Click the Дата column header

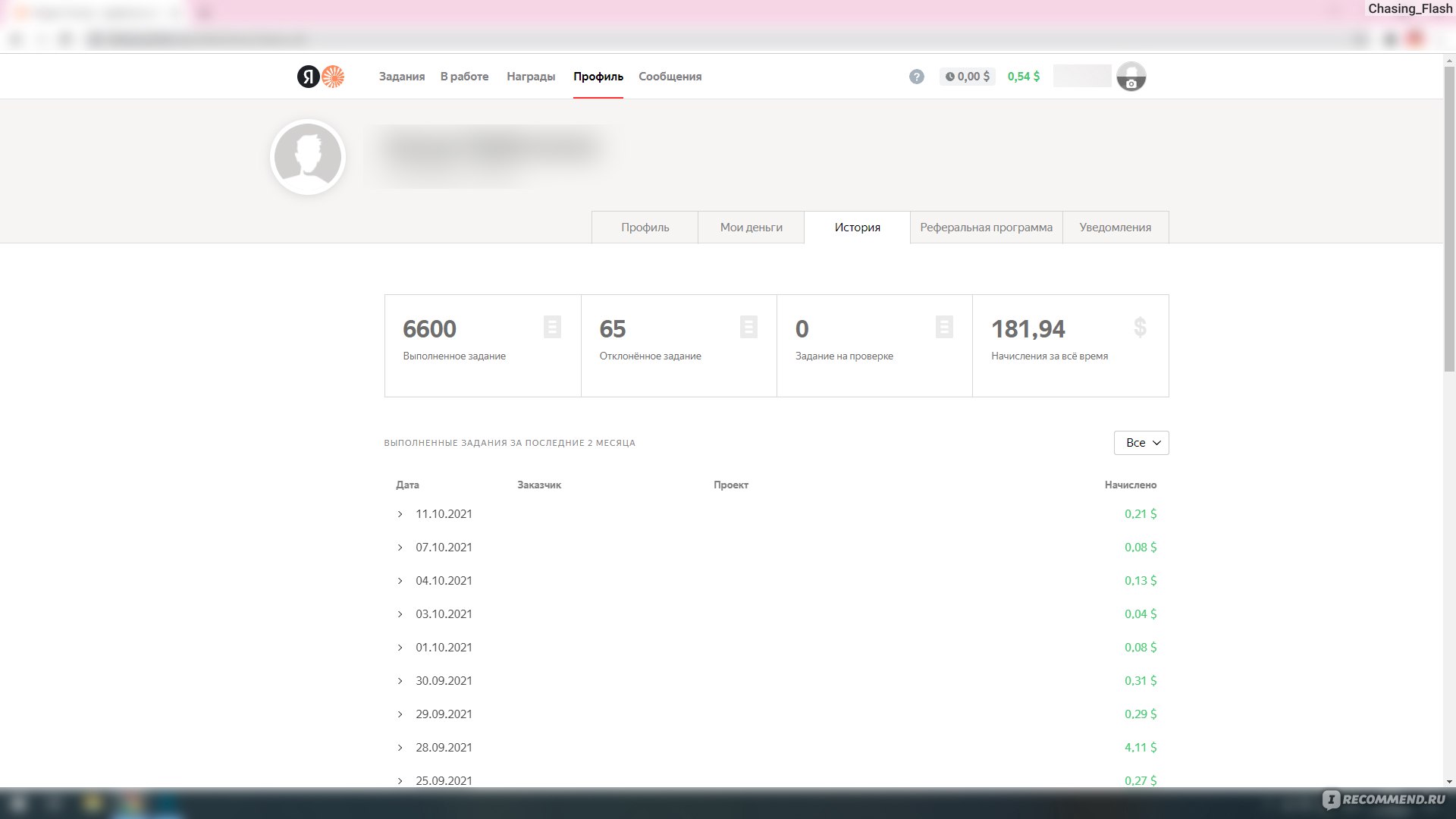[407, 485]
